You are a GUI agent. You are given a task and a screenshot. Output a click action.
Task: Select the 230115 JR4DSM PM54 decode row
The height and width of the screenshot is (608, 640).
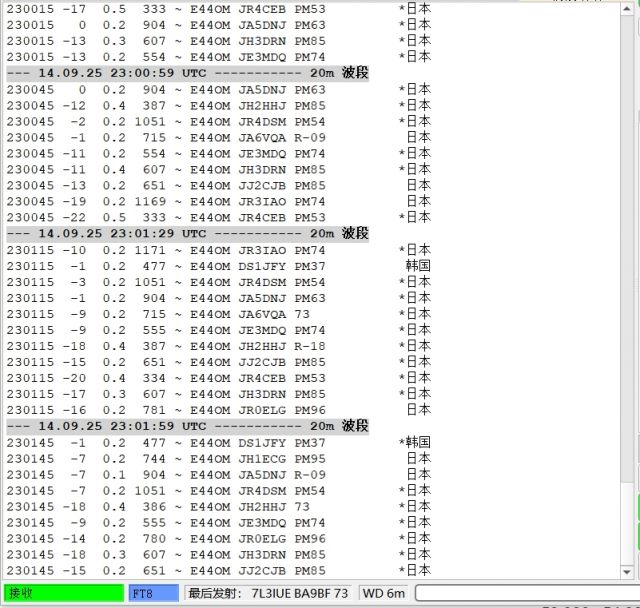(x=218, y=282)
